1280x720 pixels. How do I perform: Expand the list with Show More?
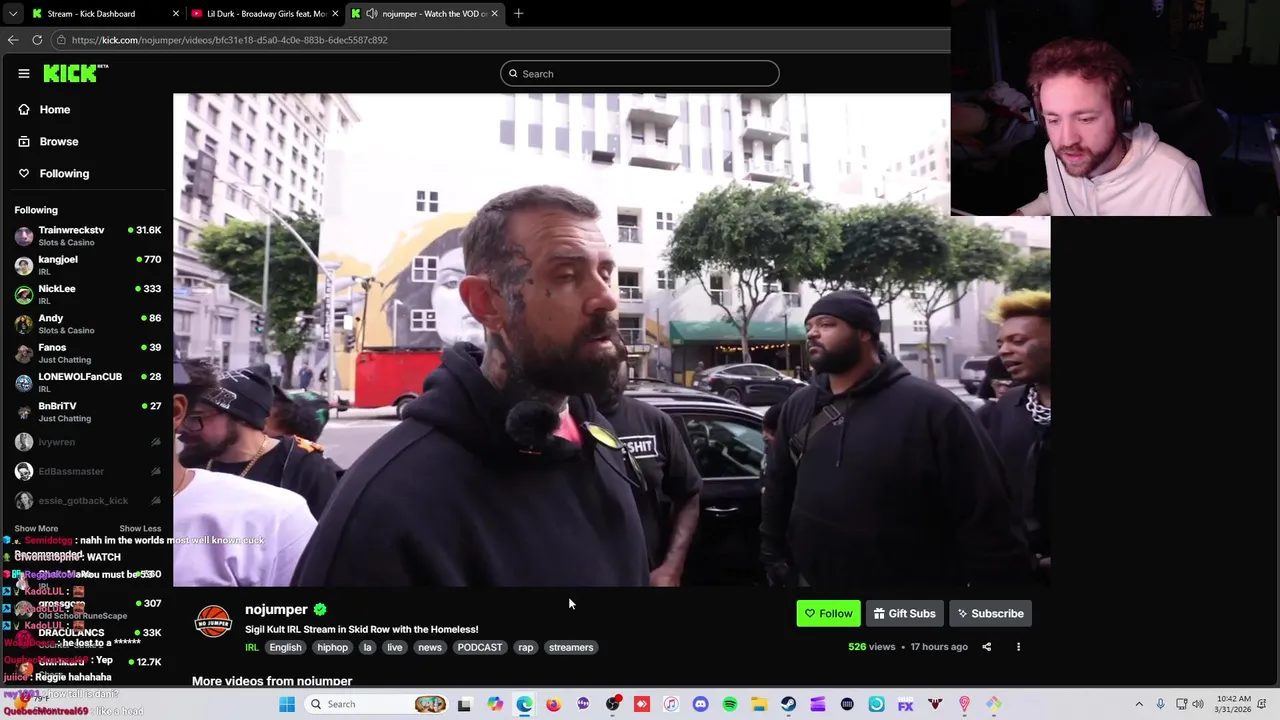pos(36,528)
